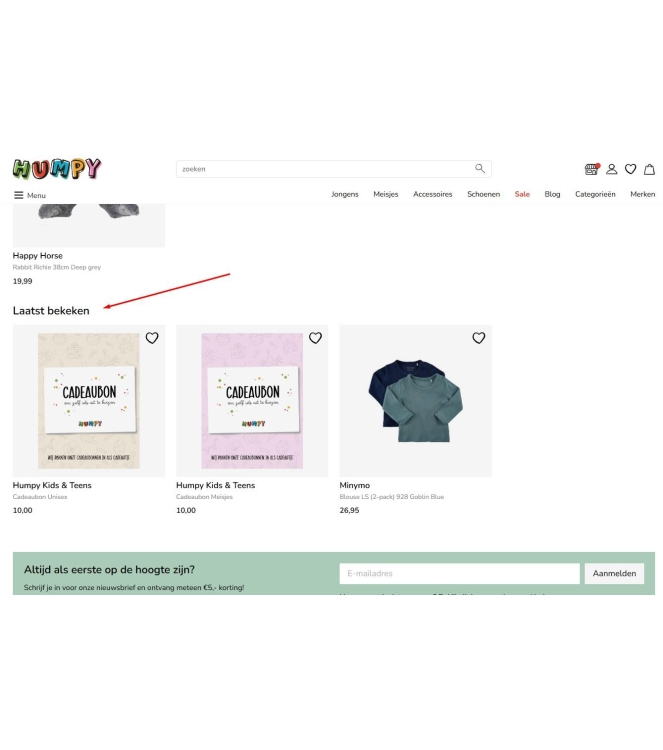The image size is (663, 750).
Task: Favorite the Cadeaubon Unisex product
Action: coord(152,338)
